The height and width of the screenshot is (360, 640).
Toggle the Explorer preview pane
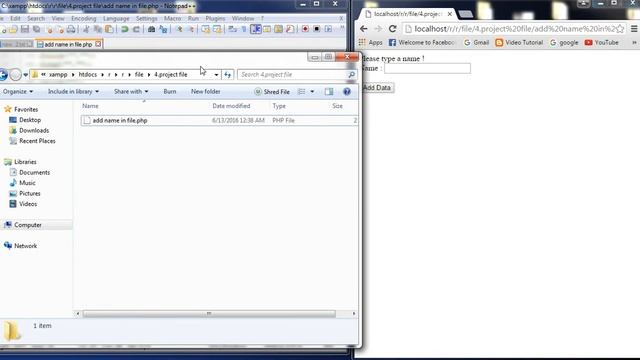tap(329, 92)
